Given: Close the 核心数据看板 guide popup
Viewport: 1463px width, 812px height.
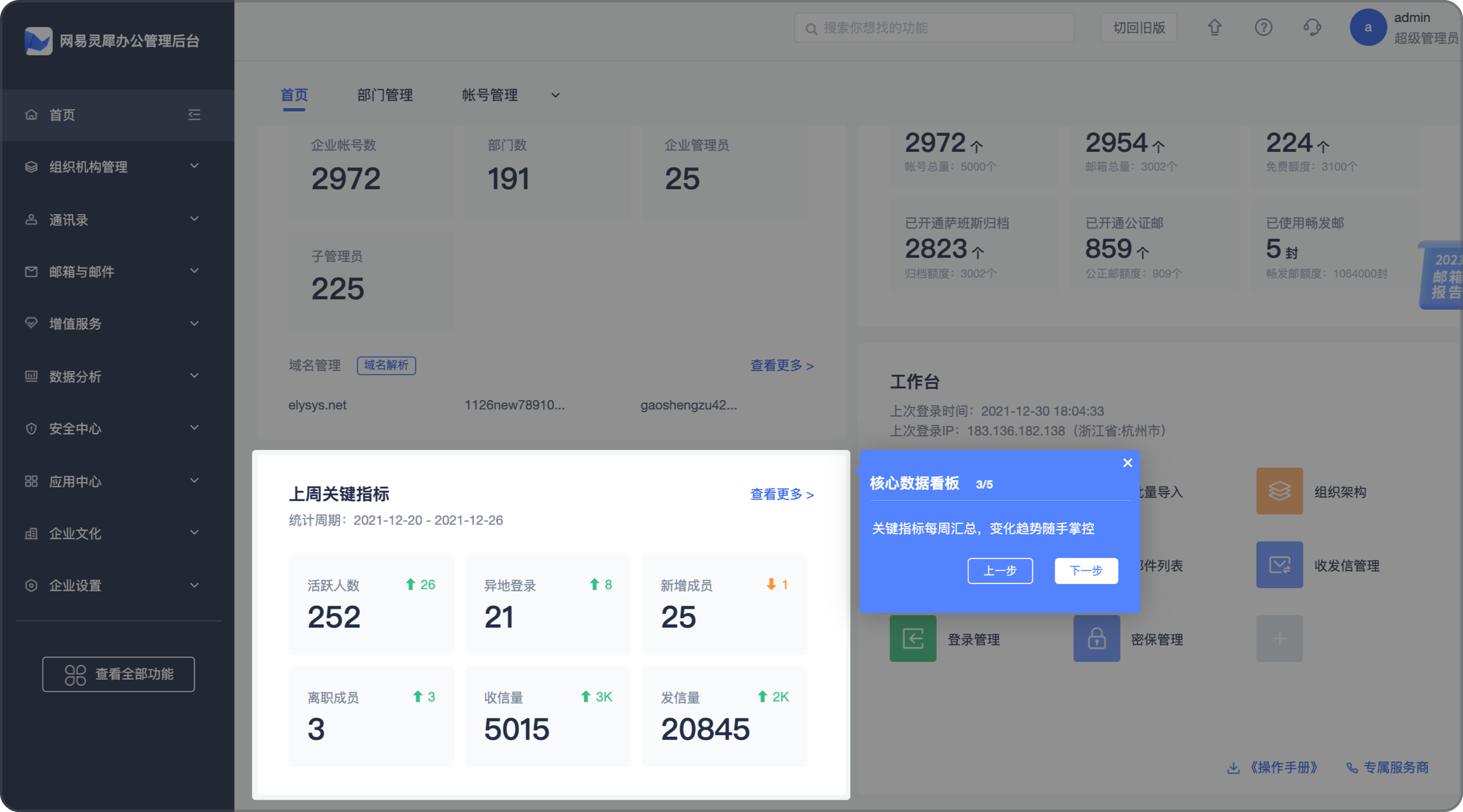Looking at the screenshot, I should point(1127,463).
